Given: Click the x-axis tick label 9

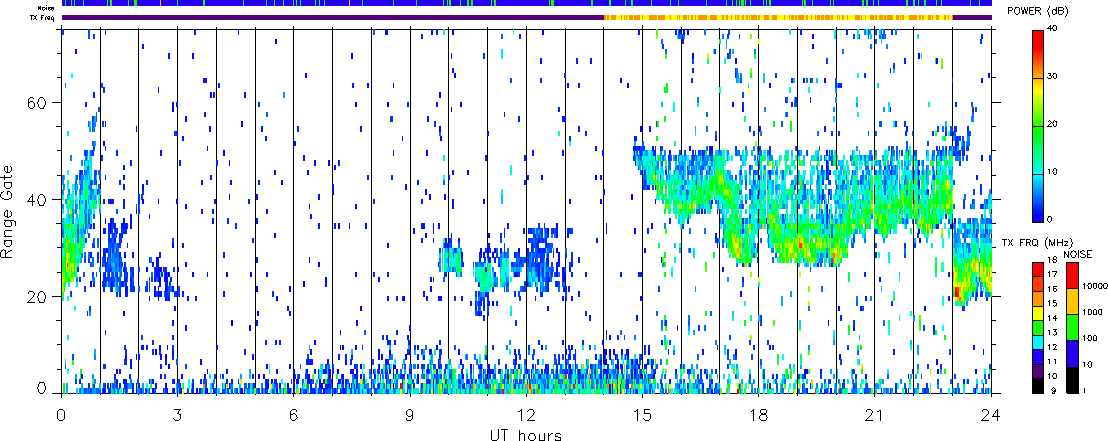Looking at the screenshot, I should (410, 416).
